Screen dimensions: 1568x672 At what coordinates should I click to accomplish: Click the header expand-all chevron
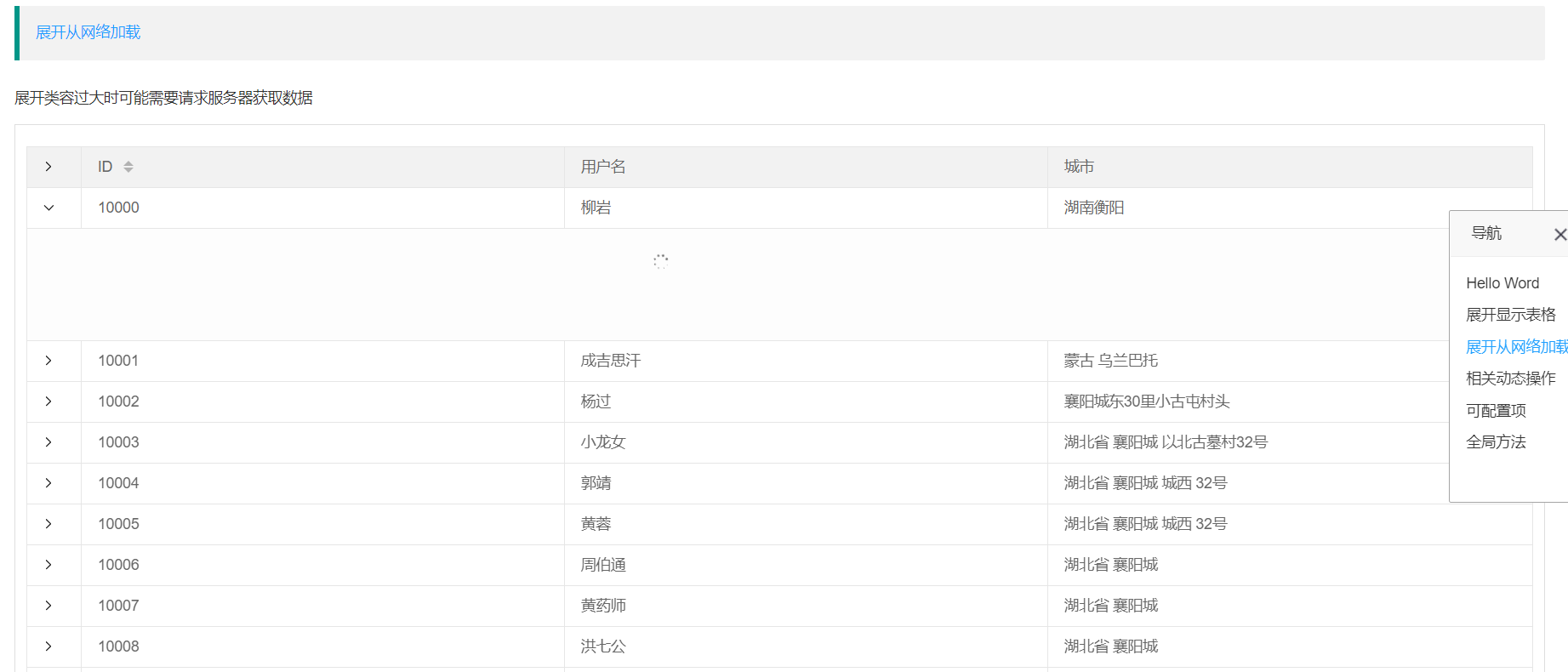pyautogui.click(x=48, y=167)
